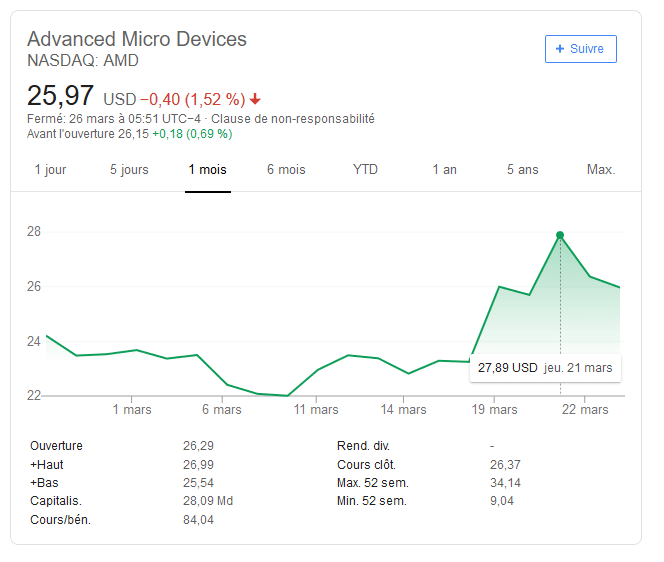The image size is (664, 562).
Task: Click the Advanced Micro Devices title
Action: coord(137,39)
